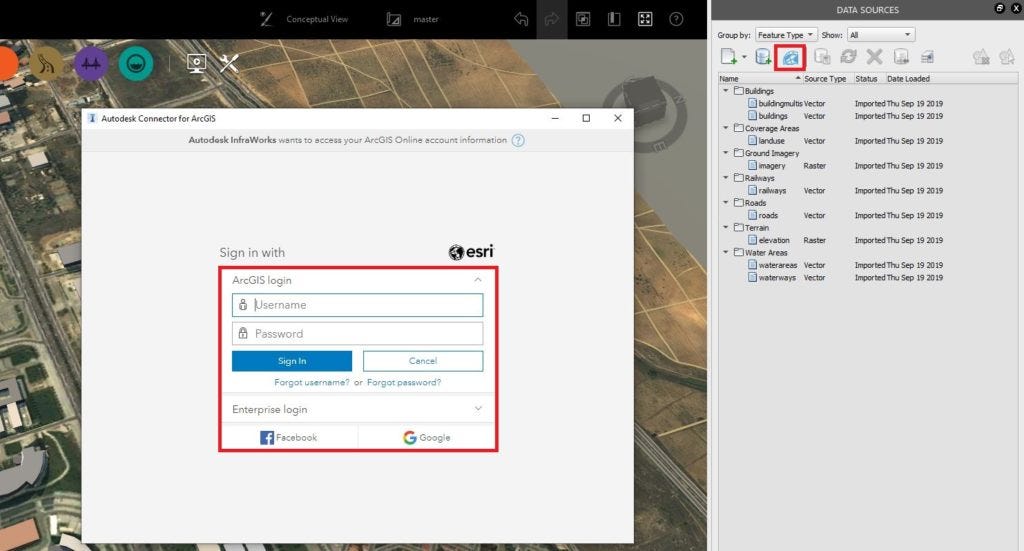Click the Forgot password? link

click(x=404, y=383)
